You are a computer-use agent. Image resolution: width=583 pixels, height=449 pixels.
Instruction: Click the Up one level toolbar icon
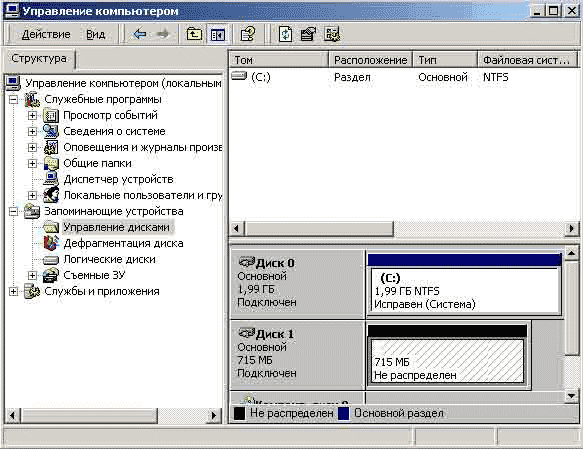[194, 35]
